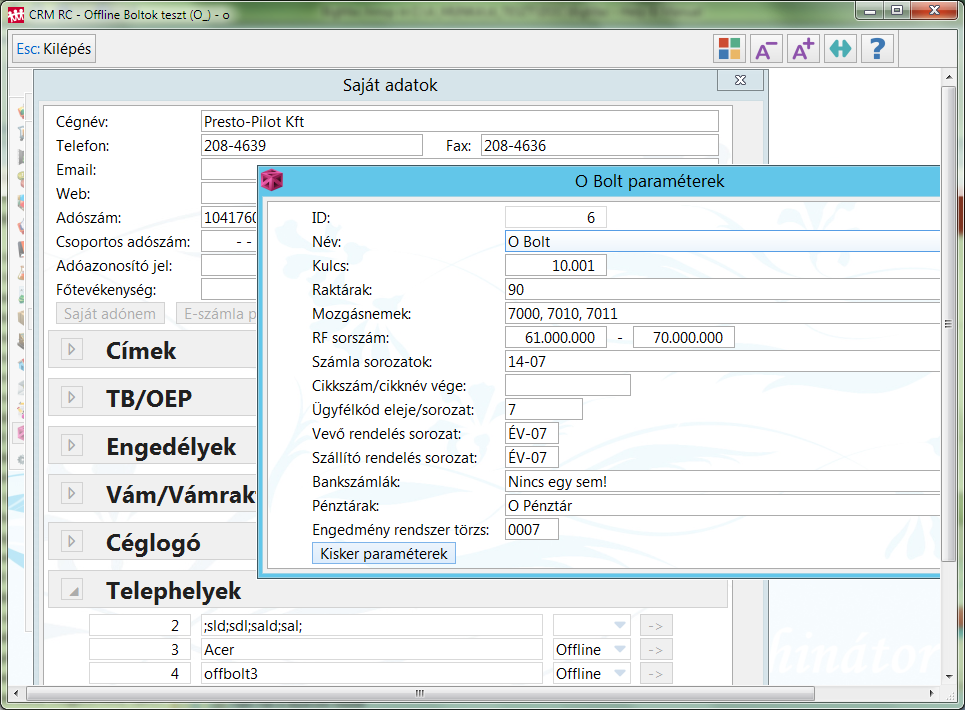Image resolution: width=965 pixels, height=710 pixels.
Task: Increase font size with A+ icon
Action: coord(802,49)
